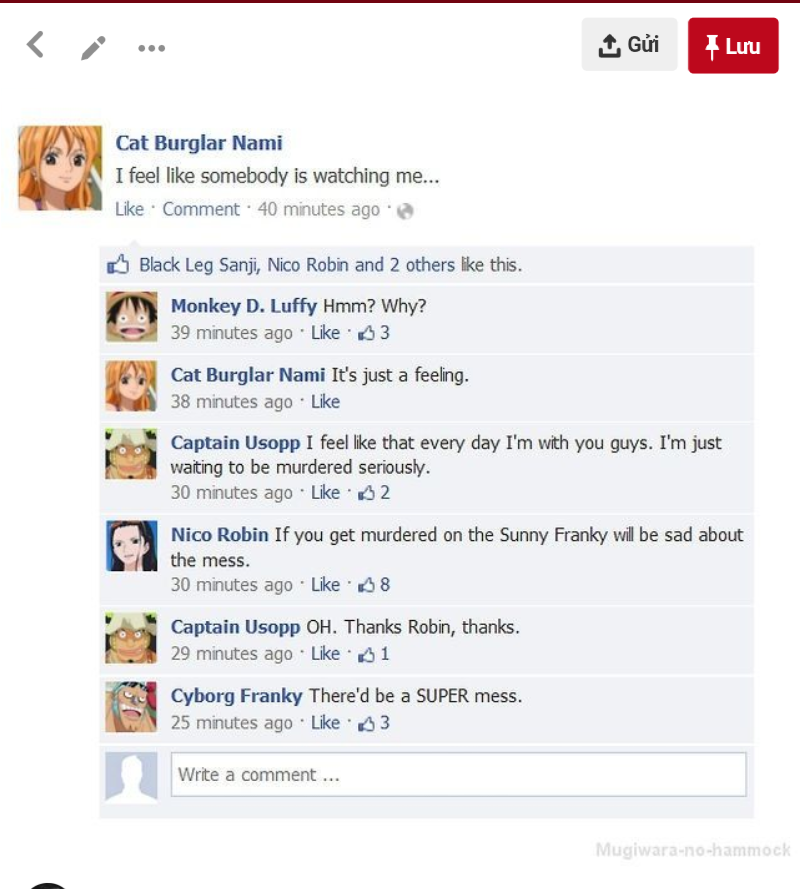Click Cyborg Franky's avatar picture
Viewport: 800px width, 889px height.
[x=132, y=707]
